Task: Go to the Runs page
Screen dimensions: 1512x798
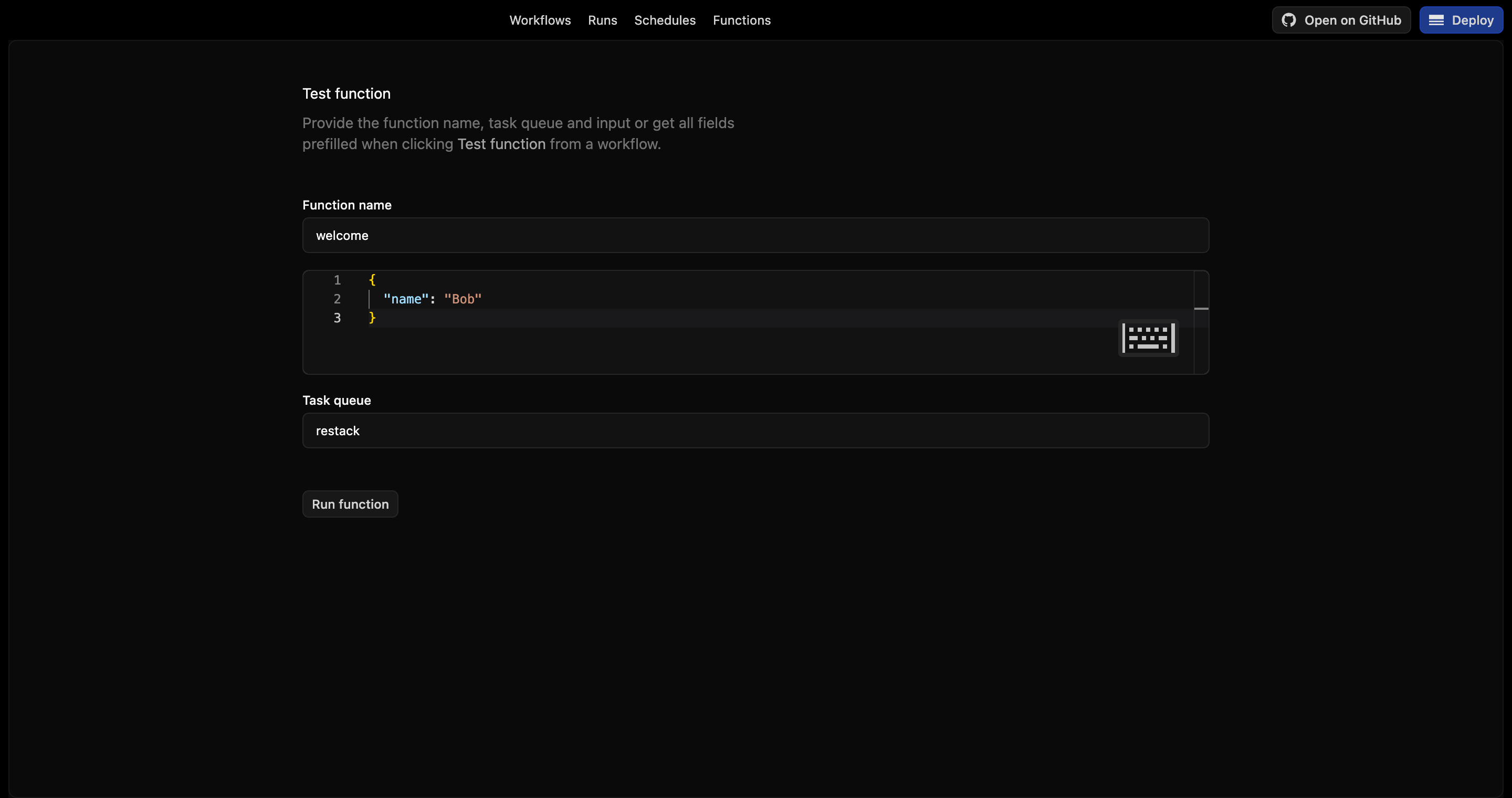Action: click(602, 20)
